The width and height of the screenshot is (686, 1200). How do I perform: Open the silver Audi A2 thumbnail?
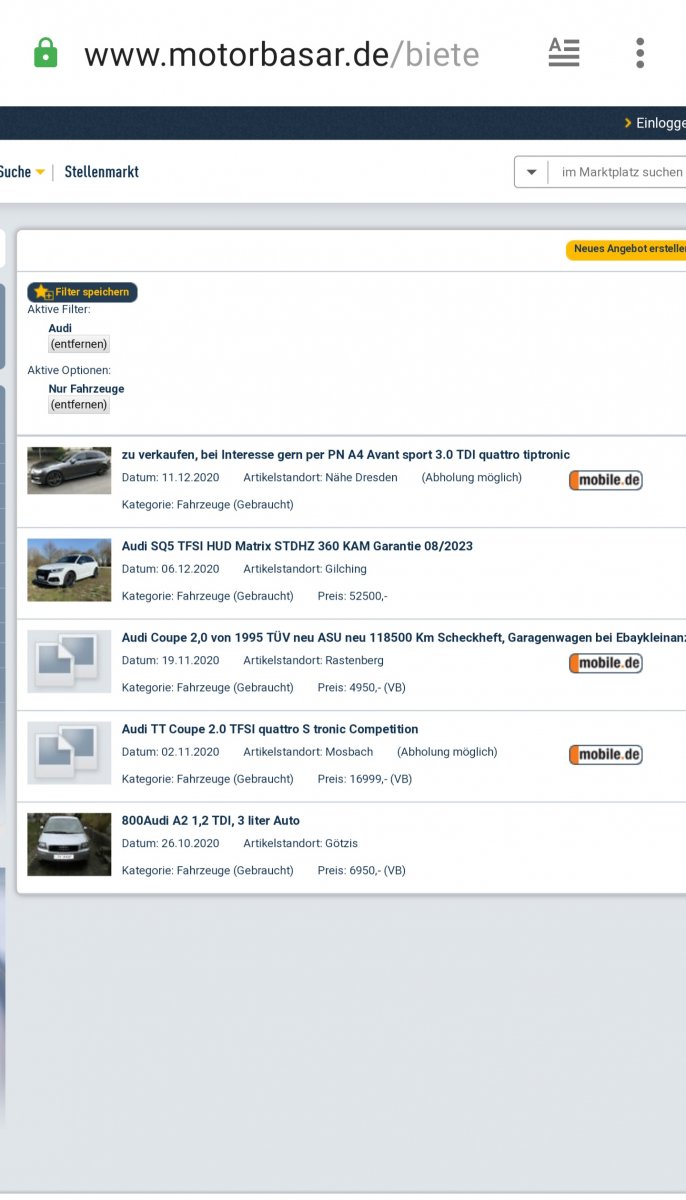coord(69,844)
